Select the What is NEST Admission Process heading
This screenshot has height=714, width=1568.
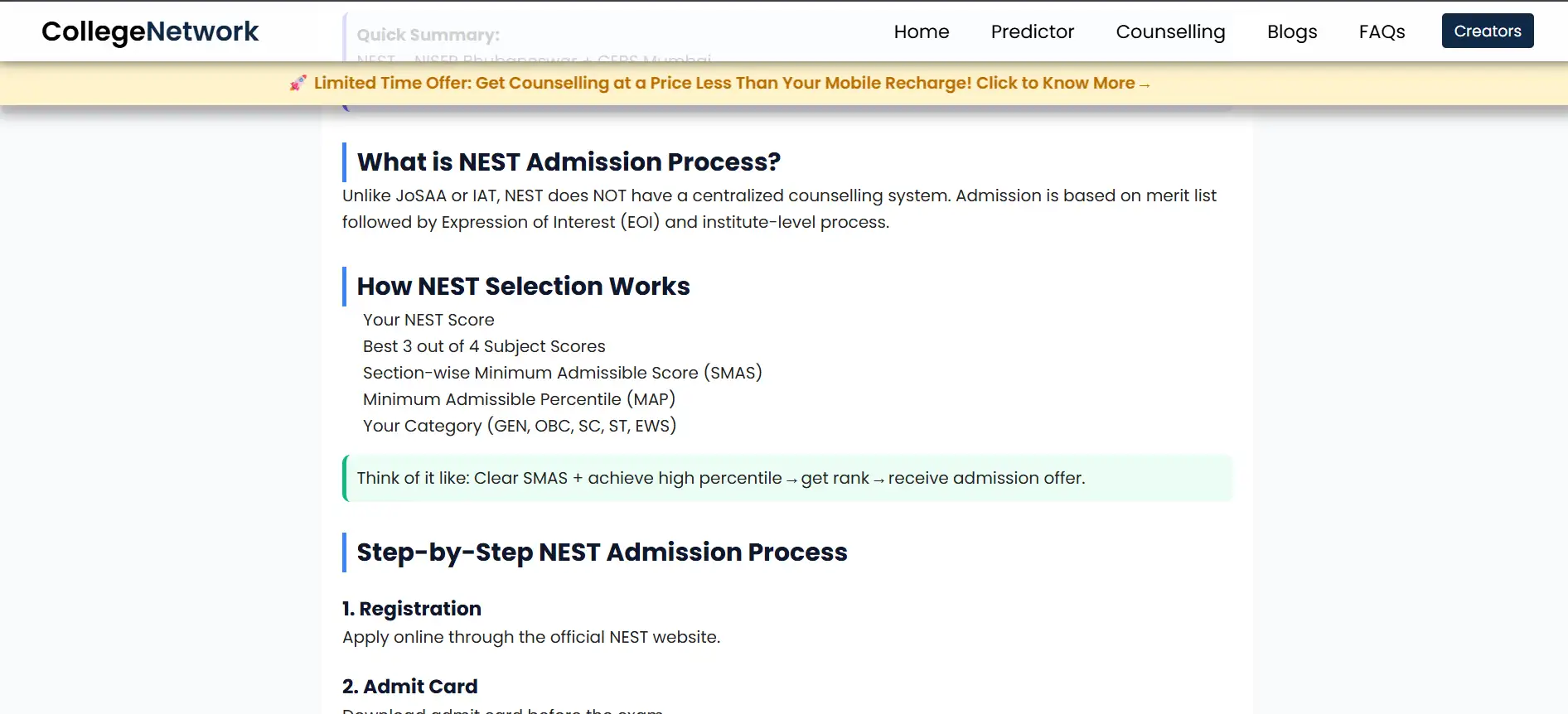[569, 162]
